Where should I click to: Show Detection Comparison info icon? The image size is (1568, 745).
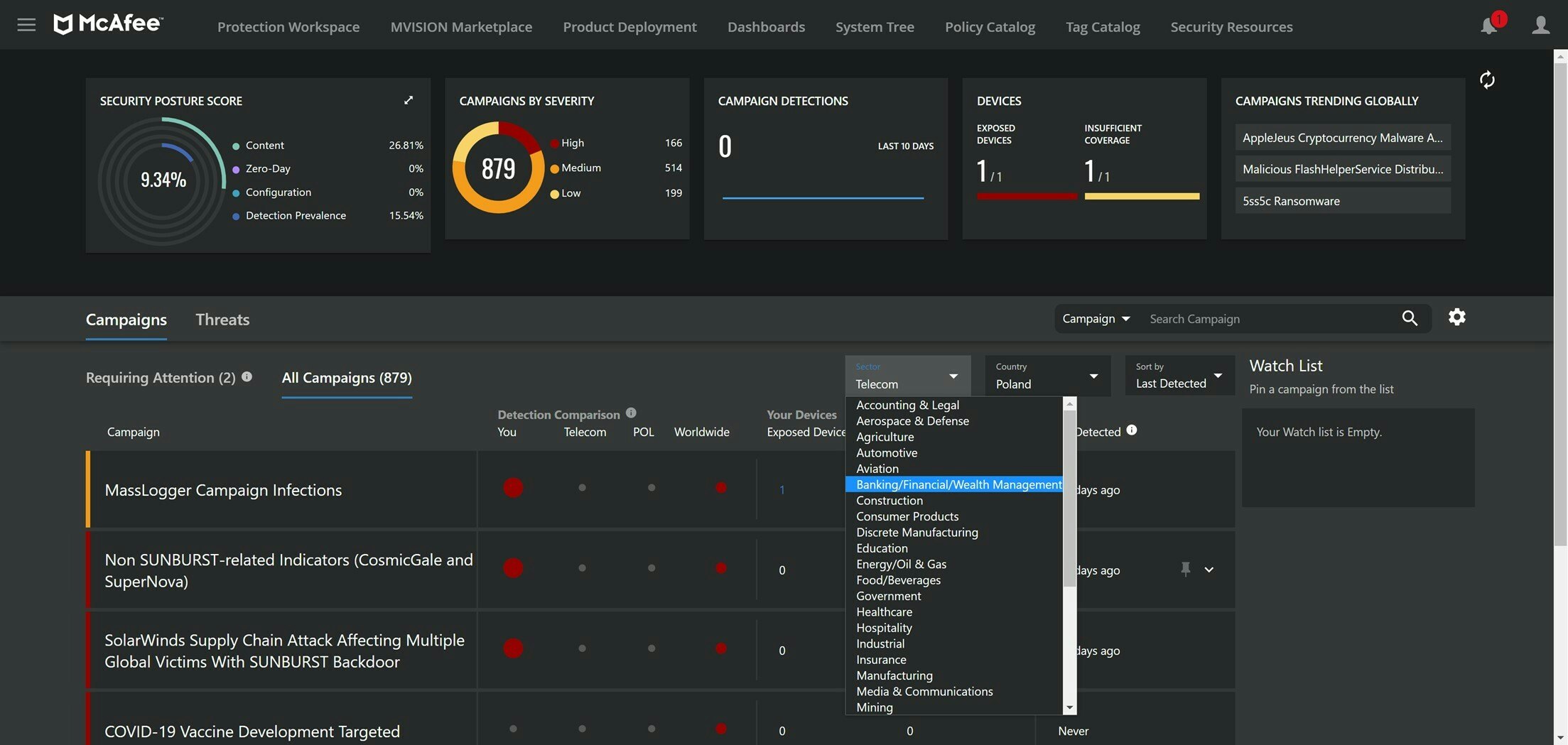pos(631,413)
